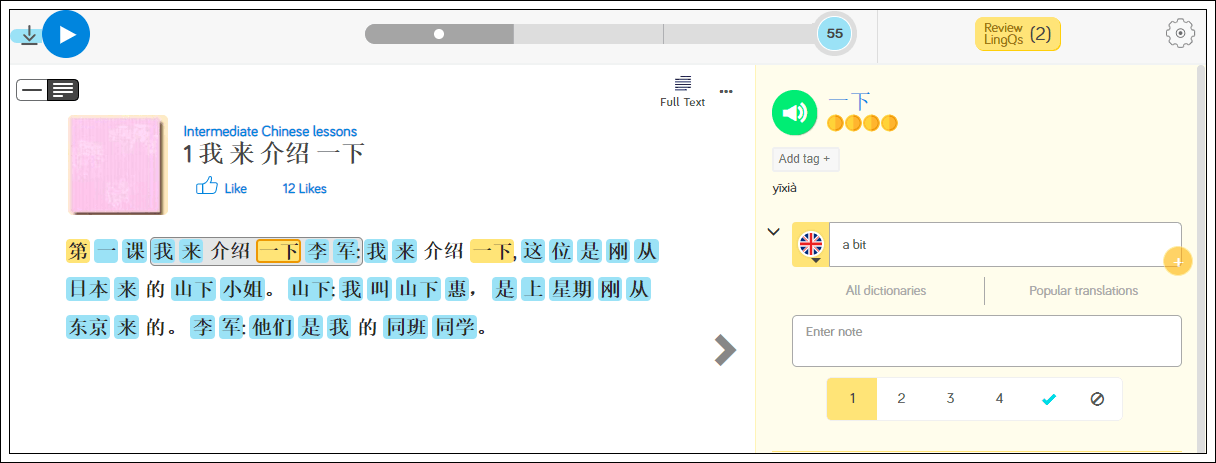Go to next page arrow
The image size is (1216, 463).
(x=725, y=349)
